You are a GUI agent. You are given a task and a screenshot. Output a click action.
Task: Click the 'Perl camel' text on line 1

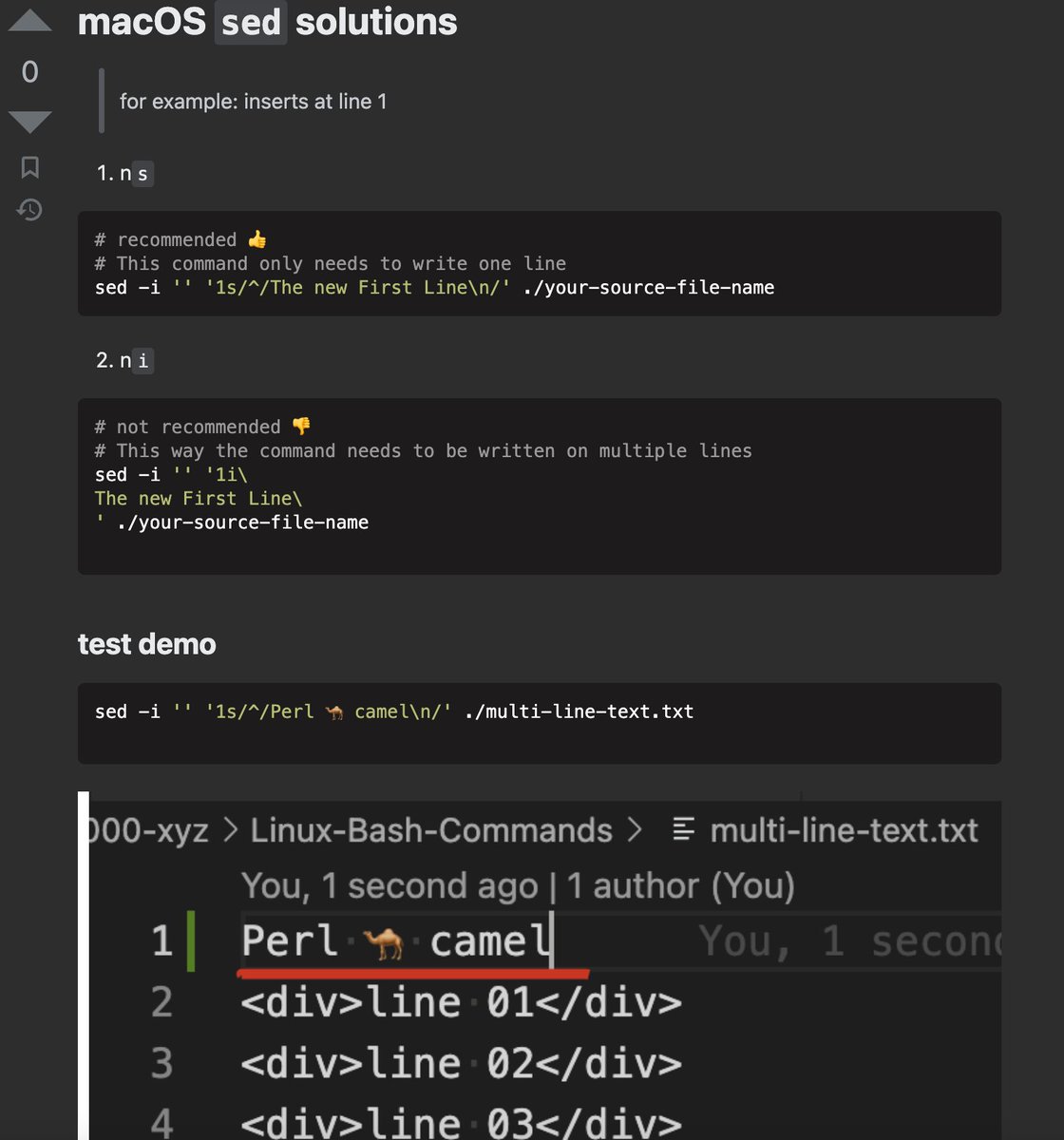[396, 941]
